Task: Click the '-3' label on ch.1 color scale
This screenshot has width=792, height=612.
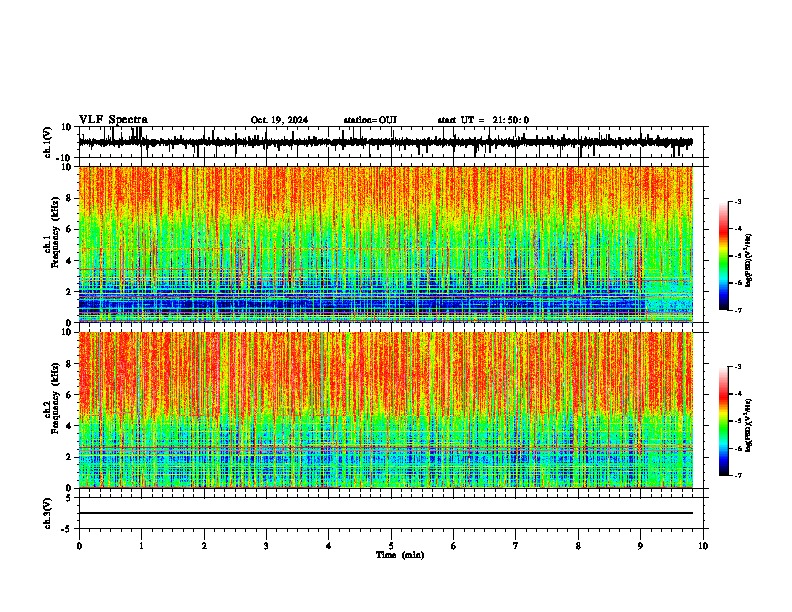Action: point(737,201)
